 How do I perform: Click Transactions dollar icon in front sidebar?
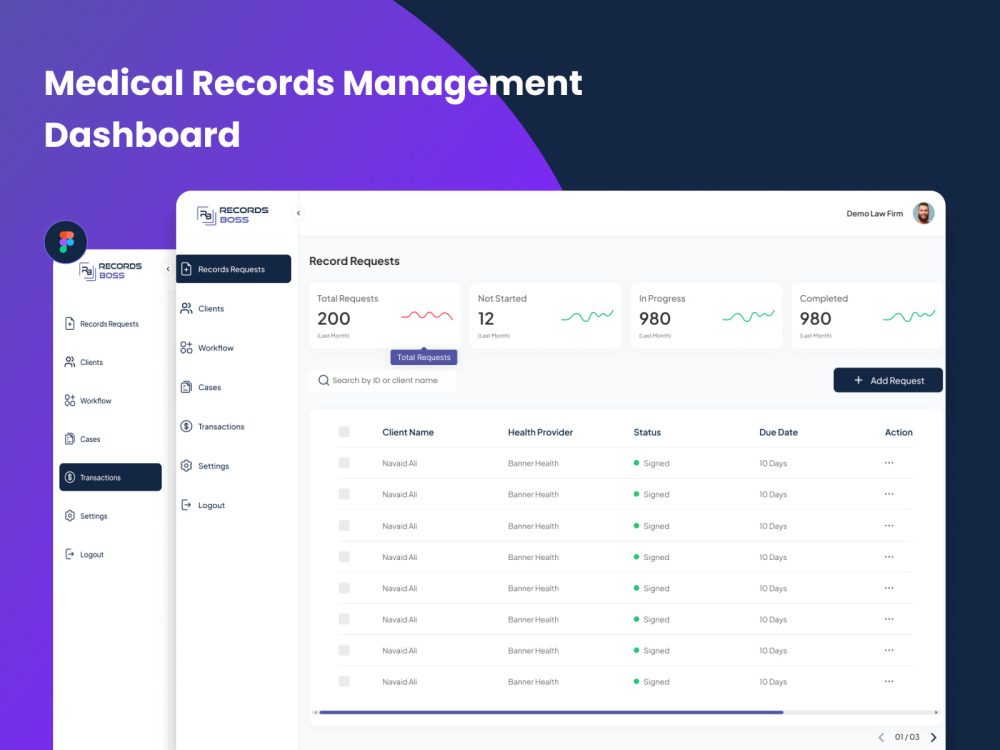click(x=186, y=426)
